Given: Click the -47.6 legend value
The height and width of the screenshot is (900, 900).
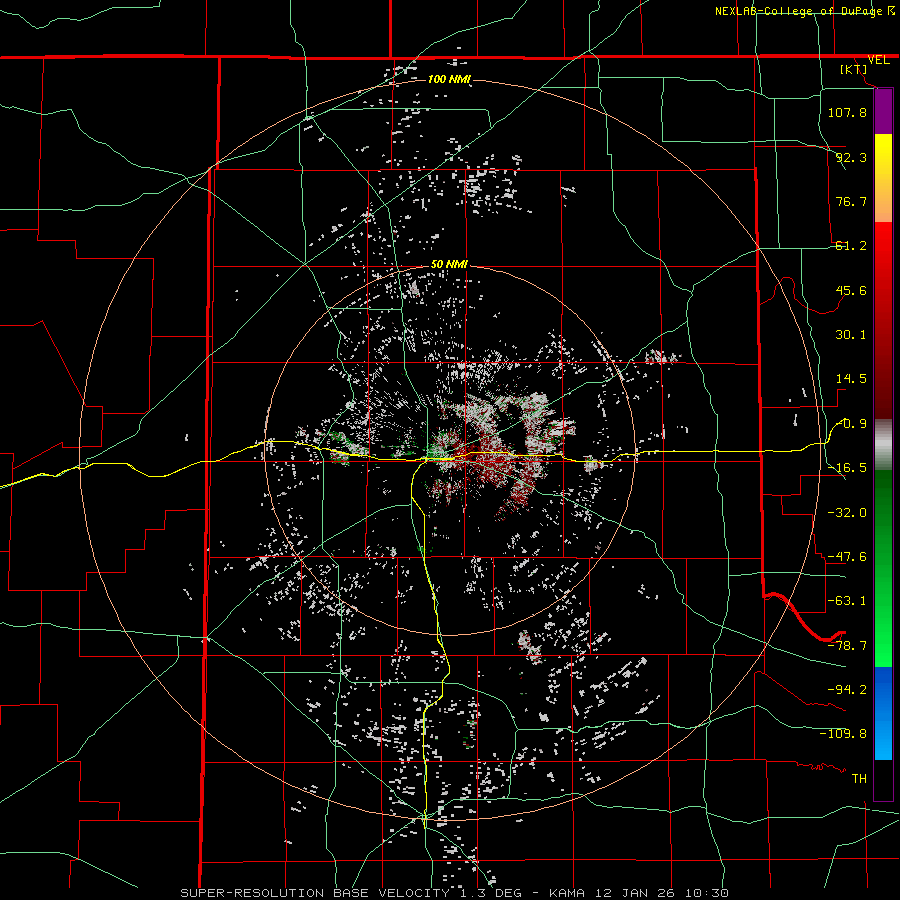Looking at the screenshot, I should (847, 557).
